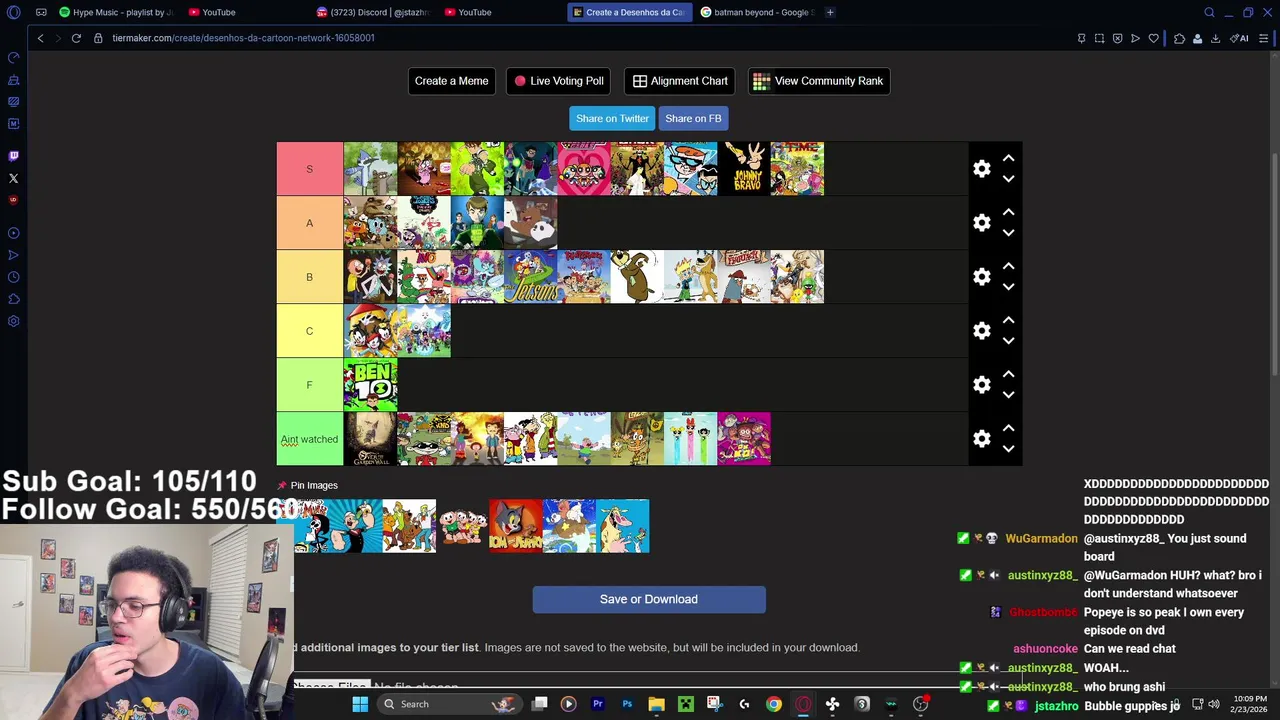Open a new browser tab
Screen dimensions: 1280x720
pyautogui.click(x=830, y=12)
